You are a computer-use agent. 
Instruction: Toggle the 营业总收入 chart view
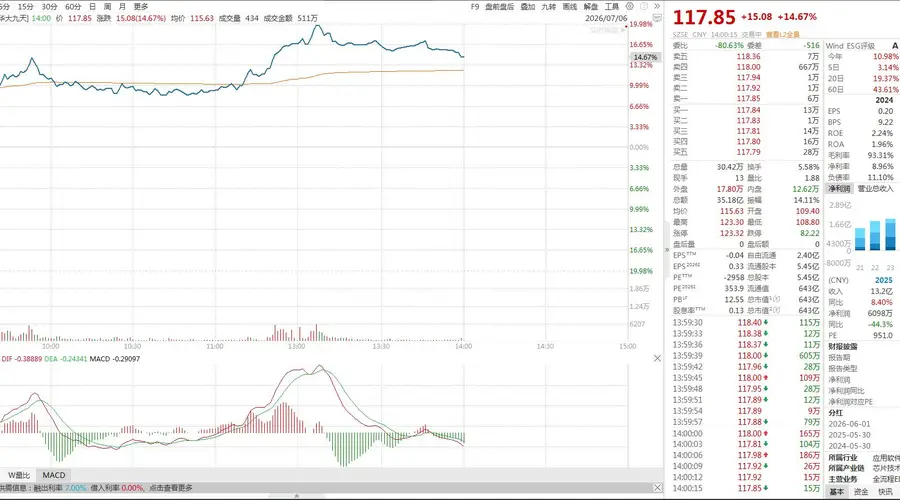click(875, 188)
